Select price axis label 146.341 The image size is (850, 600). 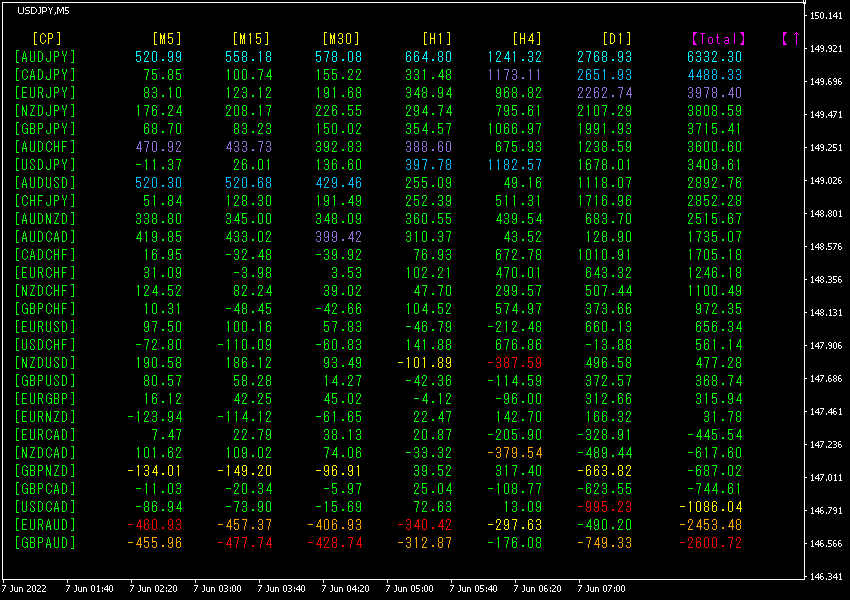[826, 576]
